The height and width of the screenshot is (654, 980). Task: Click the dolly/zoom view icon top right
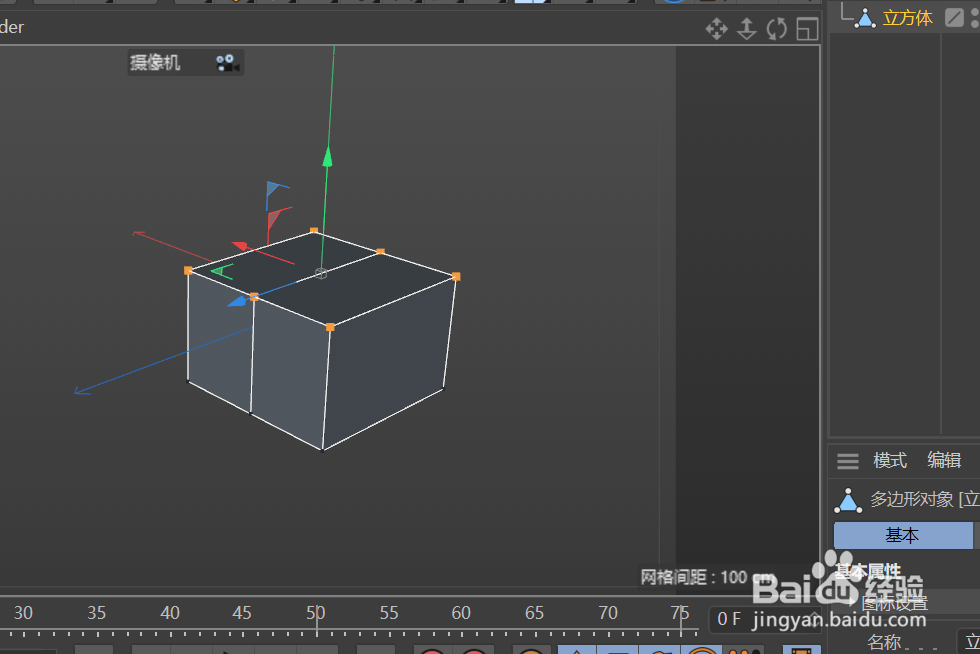(747, 29)
